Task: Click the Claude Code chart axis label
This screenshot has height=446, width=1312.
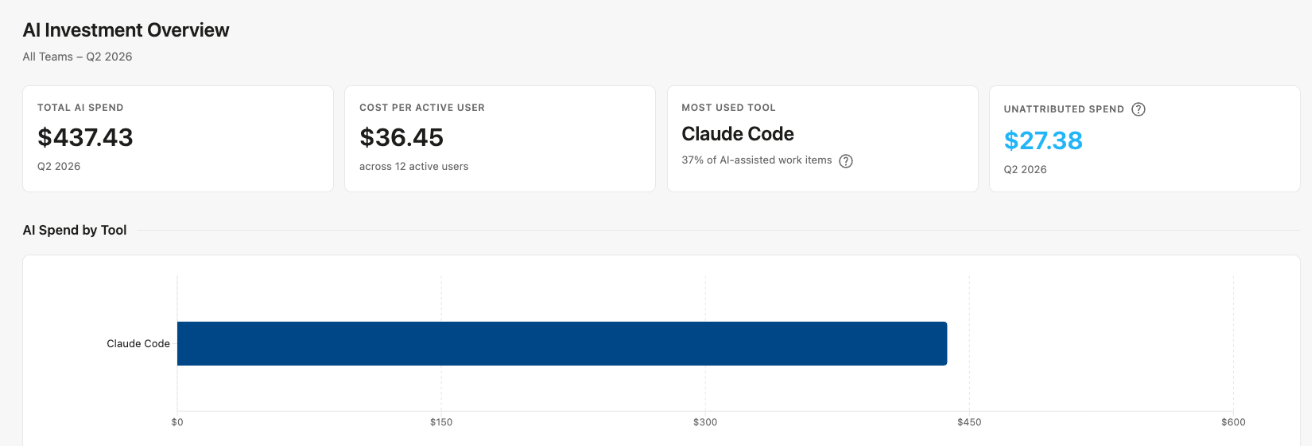Action: 138,344
